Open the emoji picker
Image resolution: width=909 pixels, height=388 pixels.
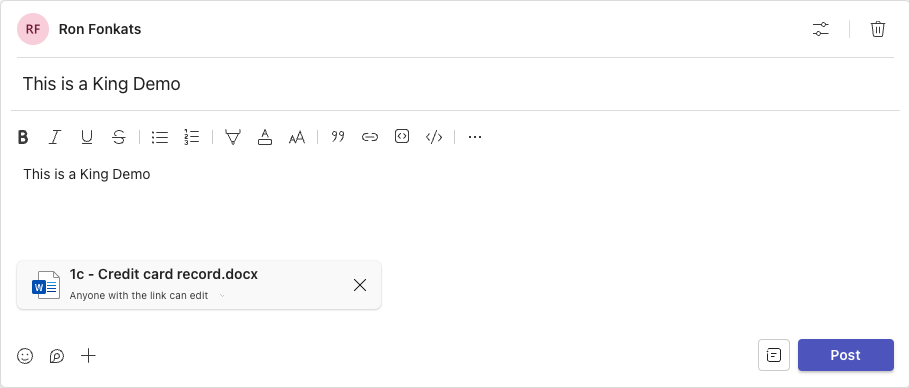click(25, 356)
